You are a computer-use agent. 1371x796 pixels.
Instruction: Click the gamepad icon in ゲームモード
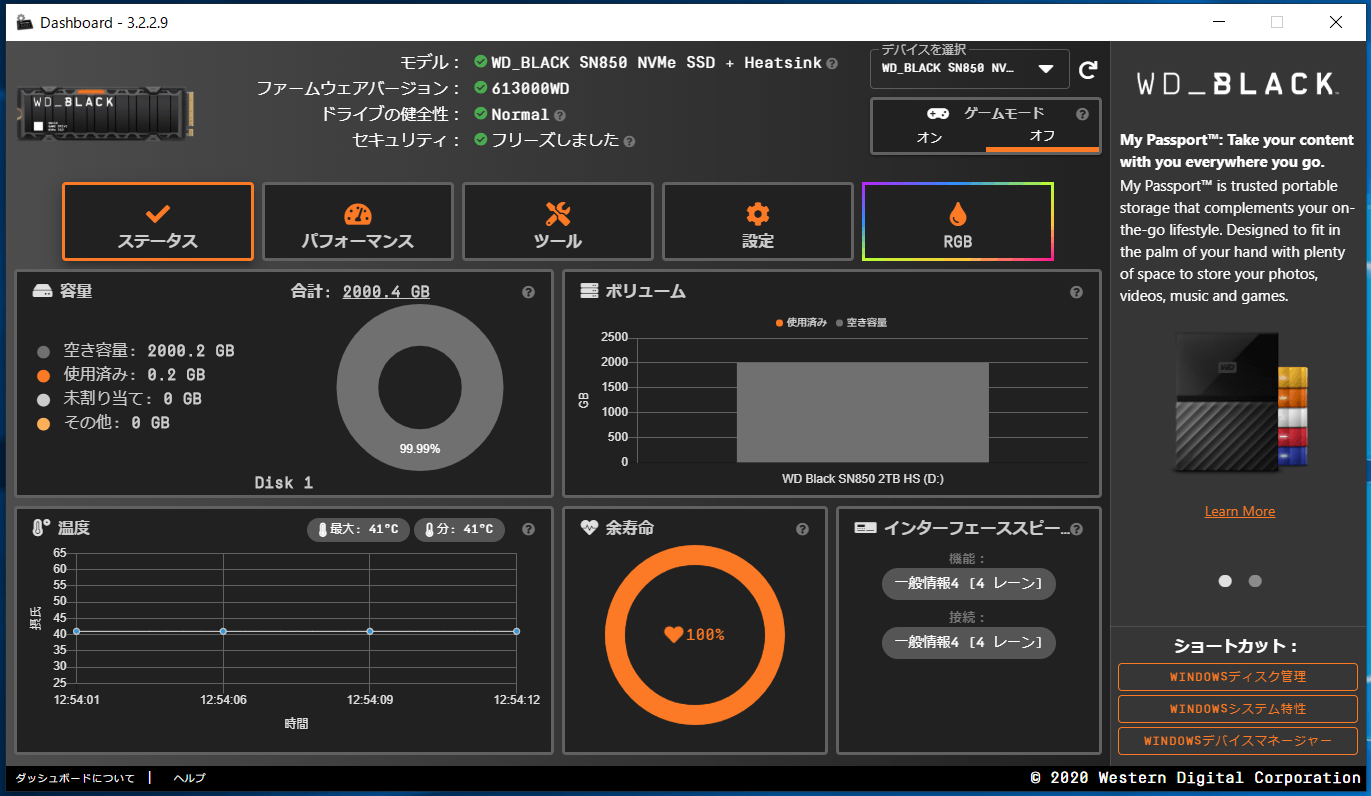pos(937,114)
